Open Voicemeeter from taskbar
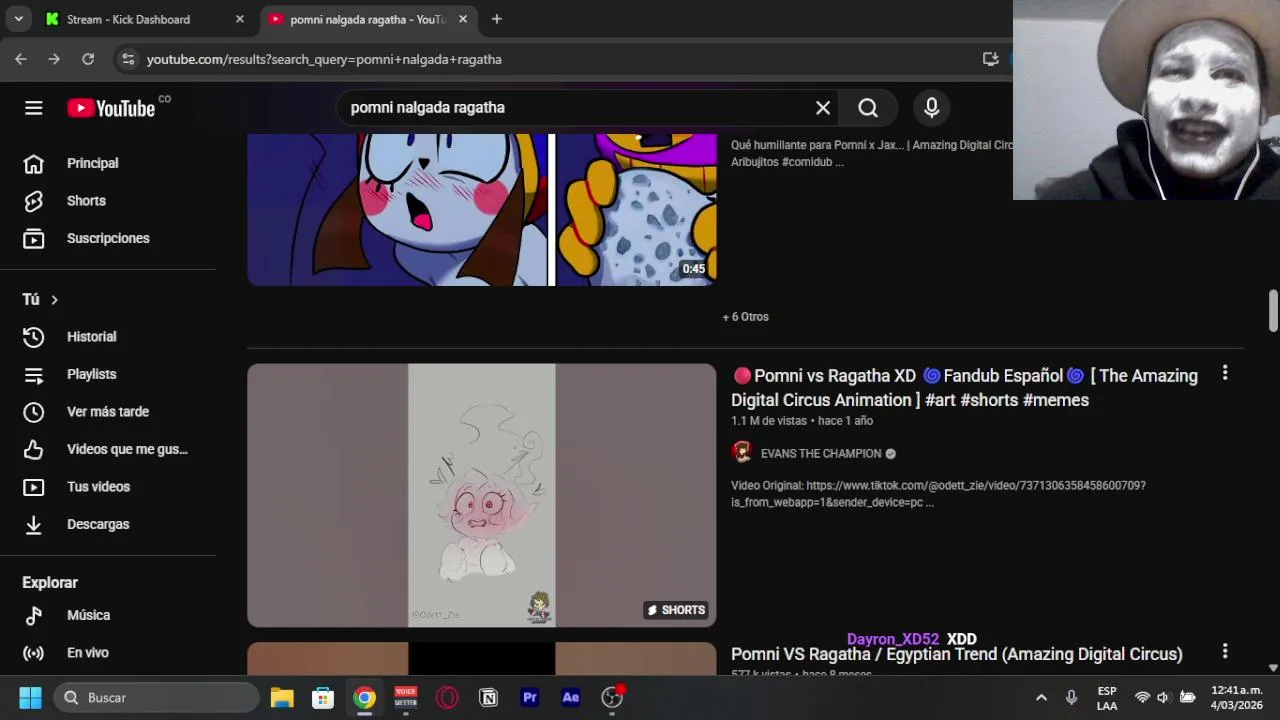The width and height of the screenshot is (1280, 720). [406, 697]
